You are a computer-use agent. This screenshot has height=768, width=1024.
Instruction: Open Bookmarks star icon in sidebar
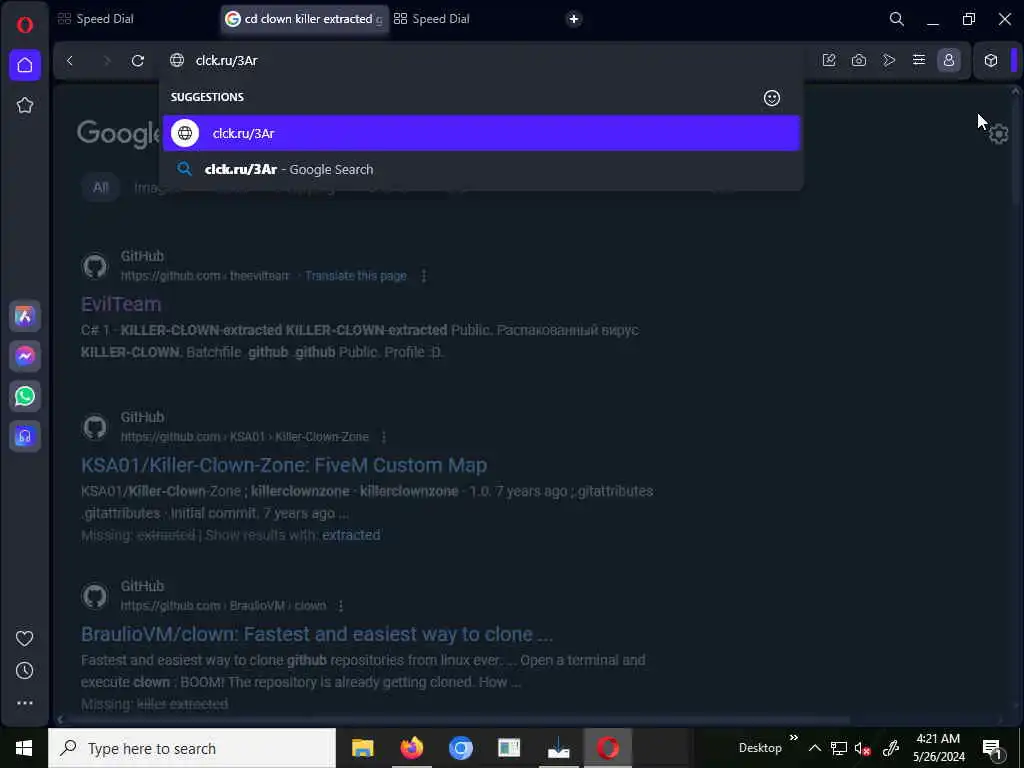[x=25, y=105]
